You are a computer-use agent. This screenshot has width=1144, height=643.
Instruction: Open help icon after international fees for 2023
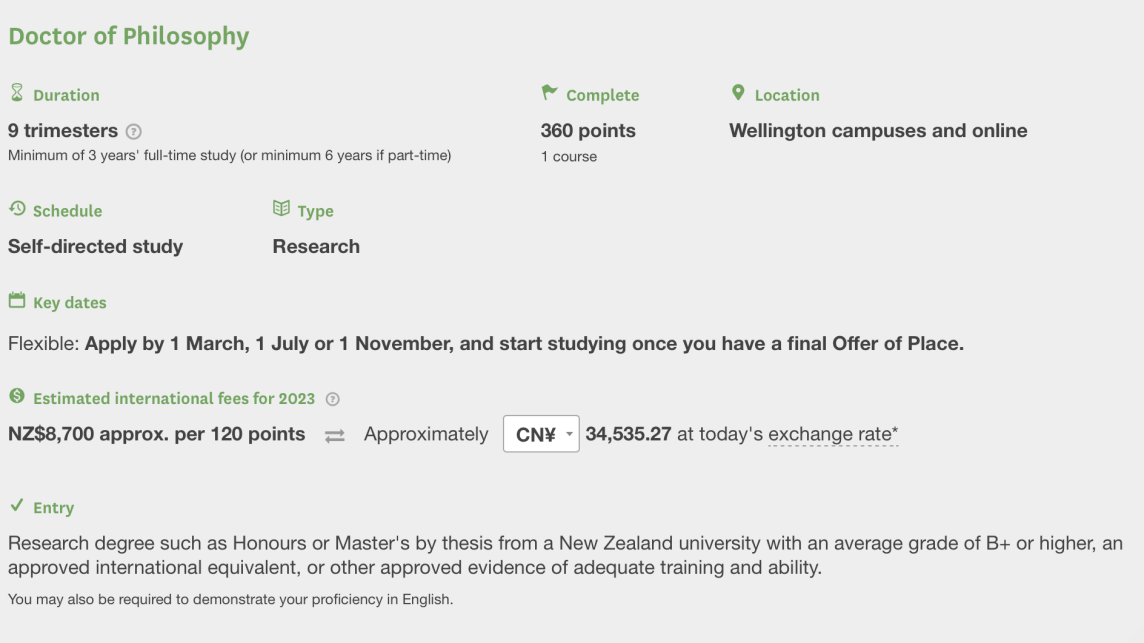click(333, 399)
